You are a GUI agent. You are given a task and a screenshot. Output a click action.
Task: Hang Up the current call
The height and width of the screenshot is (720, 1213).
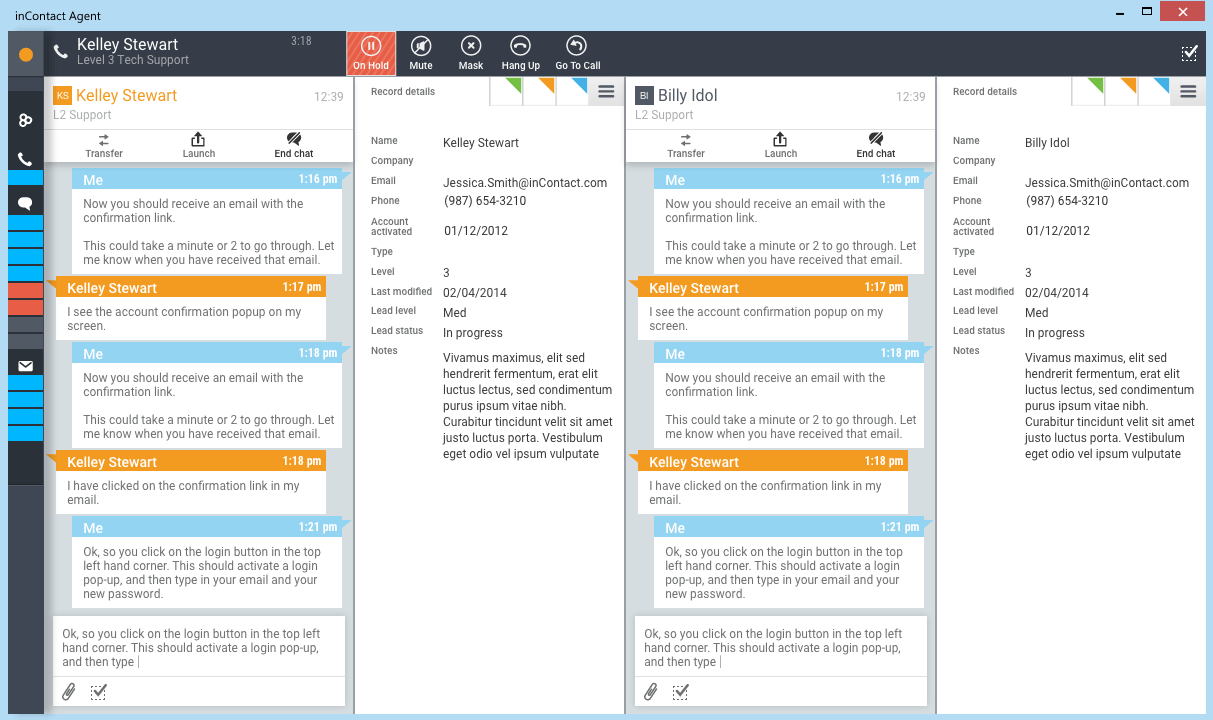[520, 52]
